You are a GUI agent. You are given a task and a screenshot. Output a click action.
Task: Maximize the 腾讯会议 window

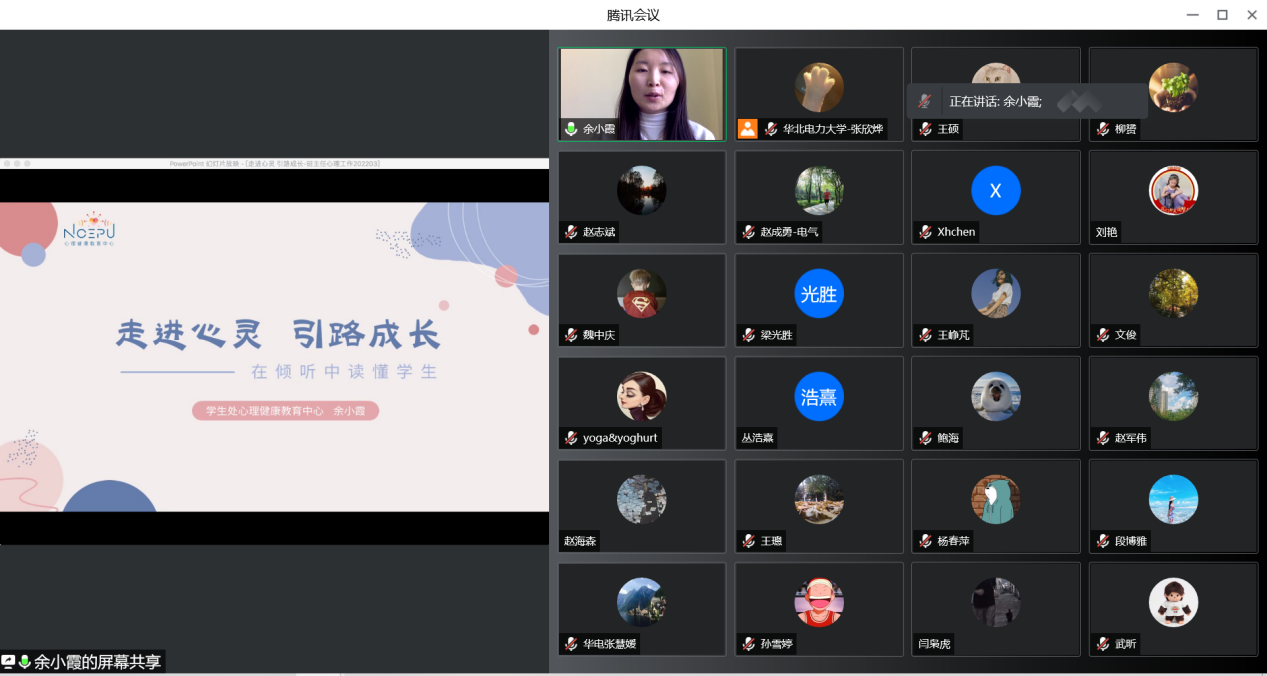point(1222,14)
